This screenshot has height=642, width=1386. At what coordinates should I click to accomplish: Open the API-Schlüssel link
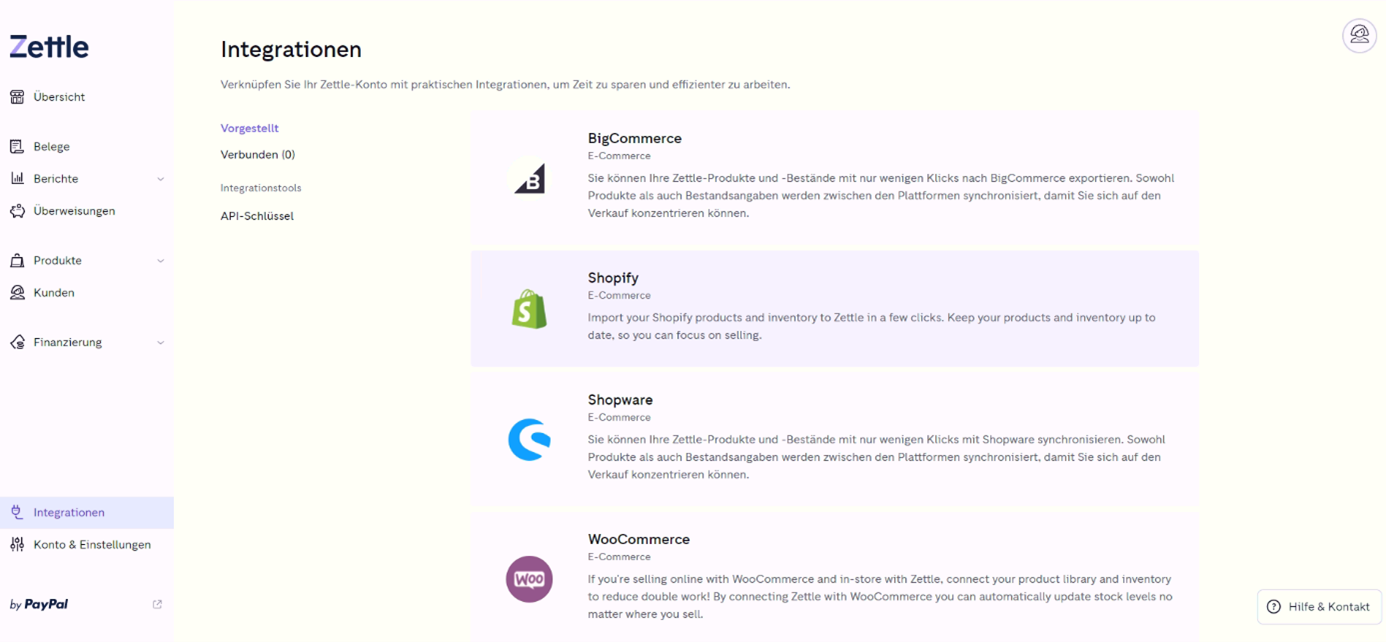point(257,216)
